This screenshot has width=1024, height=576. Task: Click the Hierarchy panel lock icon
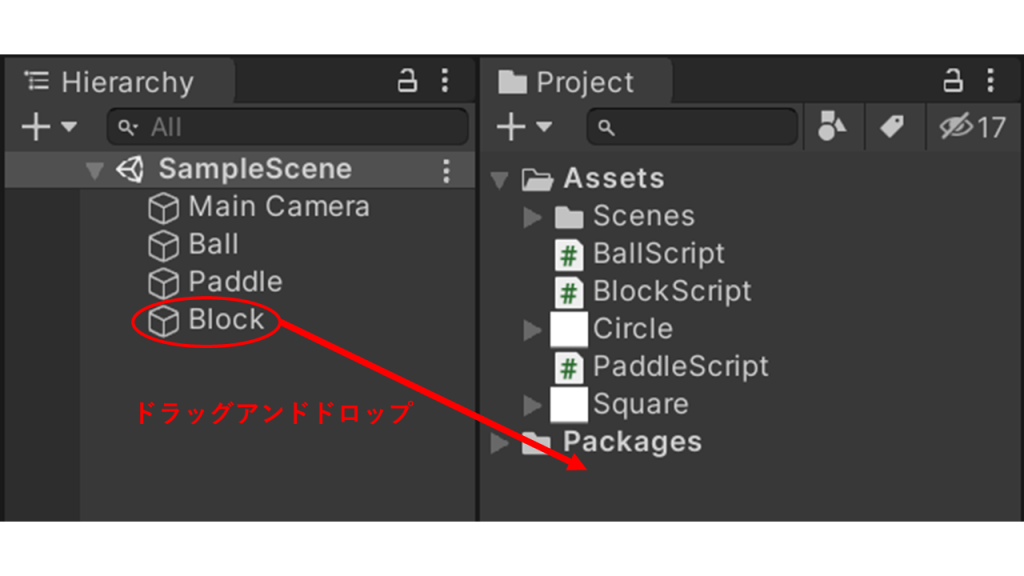[x=407, y=82]
